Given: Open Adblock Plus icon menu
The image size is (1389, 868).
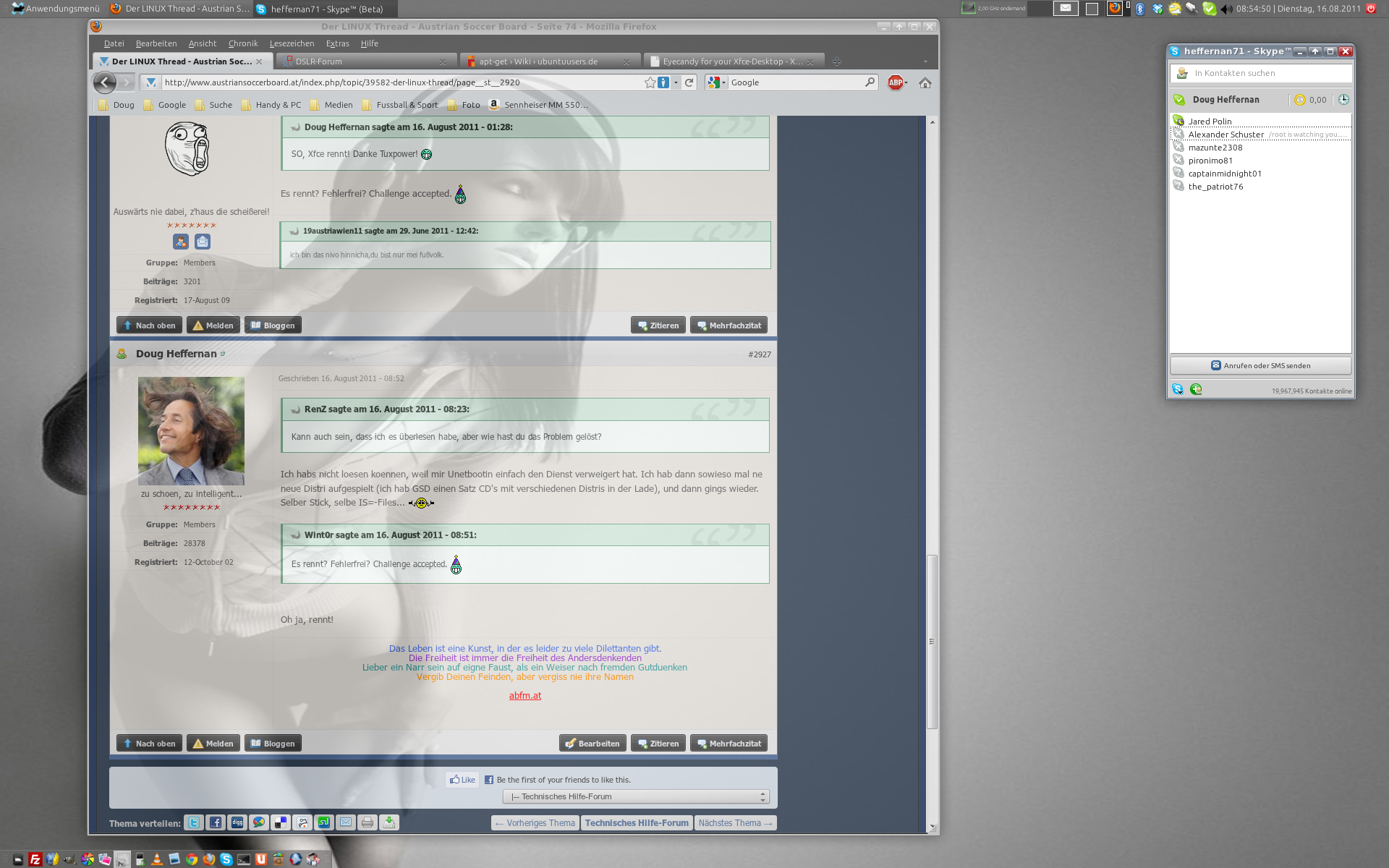Looking at the screenshot, I should pyautogui.click(x=896, y=82).
